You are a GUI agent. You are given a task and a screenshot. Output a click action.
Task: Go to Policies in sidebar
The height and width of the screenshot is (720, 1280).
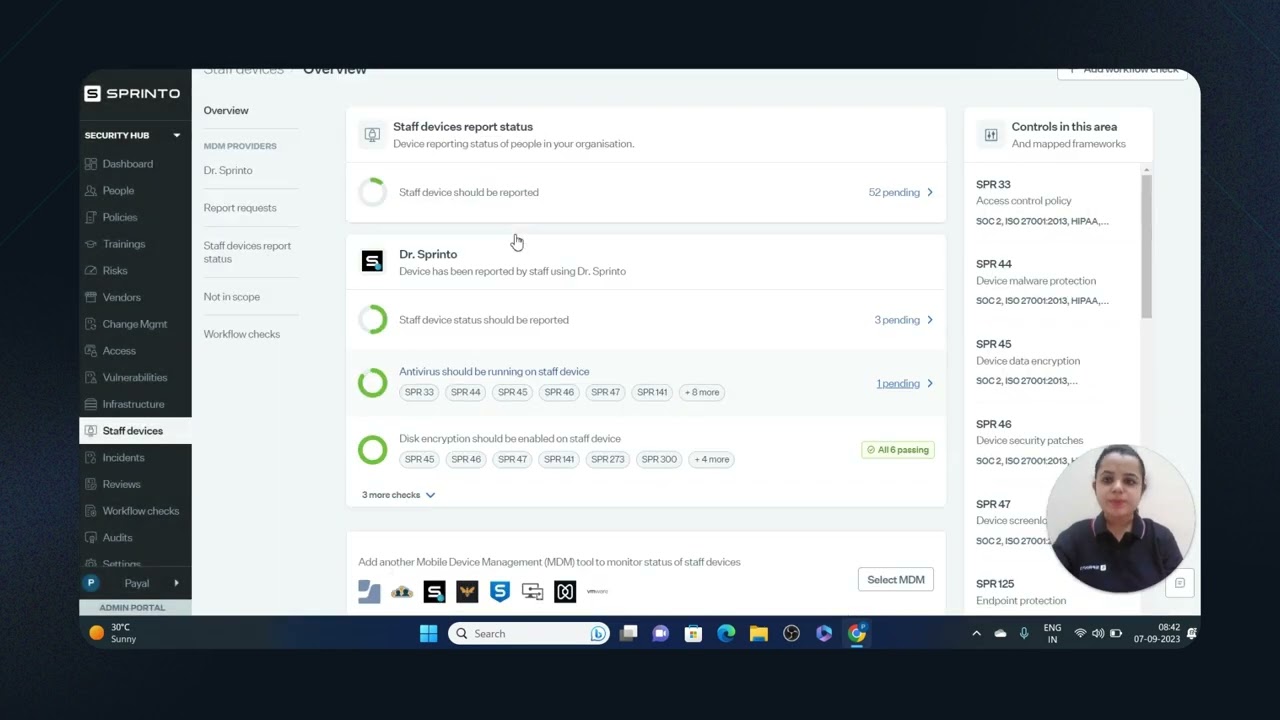120,217
